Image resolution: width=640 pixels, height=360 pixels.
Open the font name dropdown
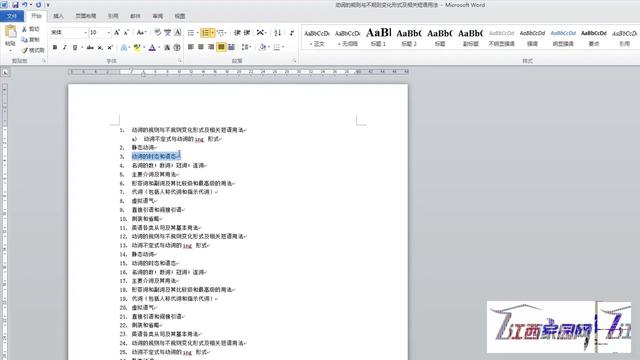[85, 32]
